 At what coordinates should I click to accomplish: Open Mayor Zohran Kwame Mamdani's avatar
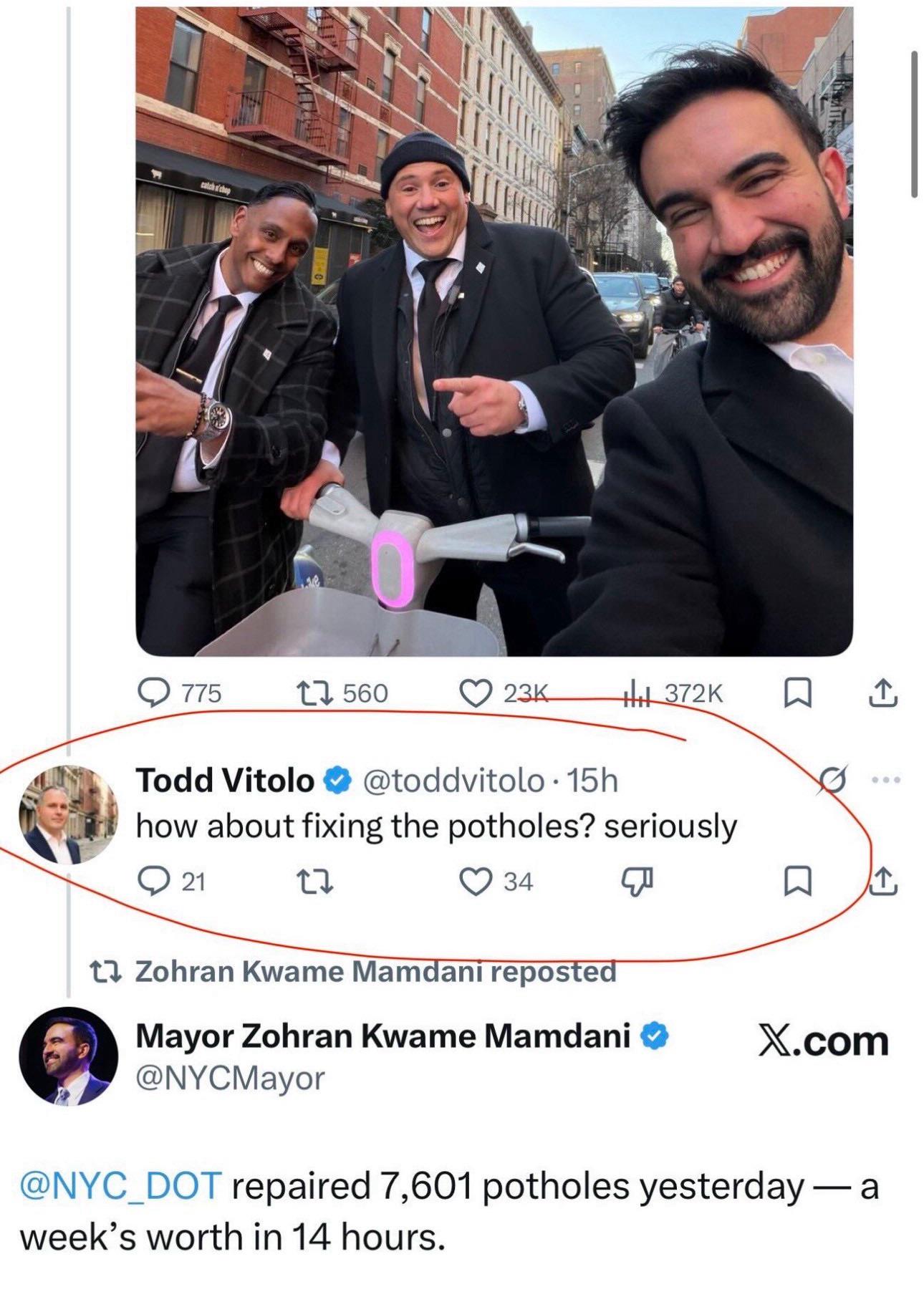point(67,1056)
